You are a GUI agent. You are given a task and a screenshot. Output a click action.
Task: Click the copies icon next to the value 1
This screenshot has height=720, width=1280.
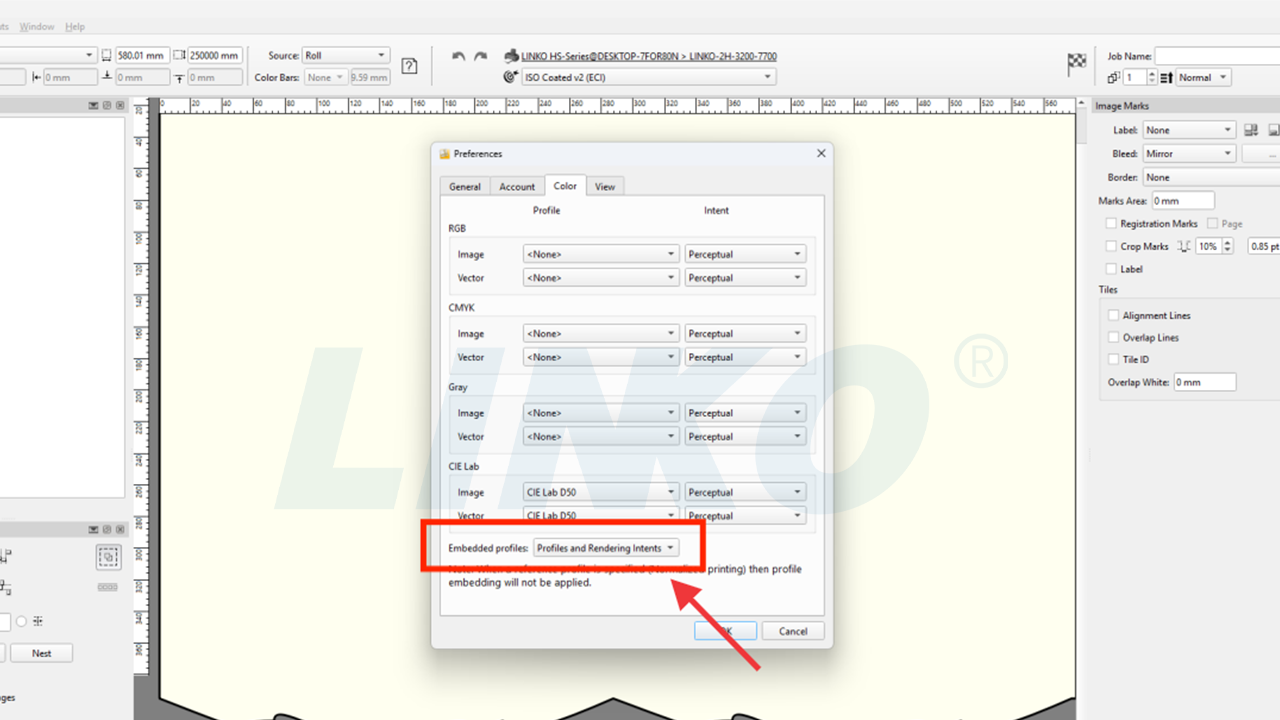tap(1113, 78)
